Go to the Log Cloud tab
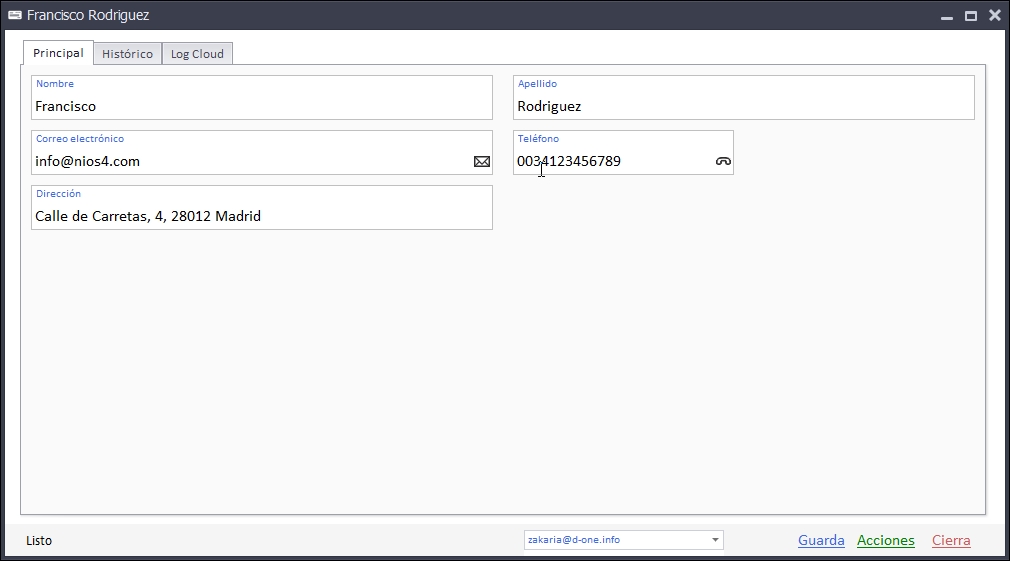 pyautogui.click(x=197, y=54)
